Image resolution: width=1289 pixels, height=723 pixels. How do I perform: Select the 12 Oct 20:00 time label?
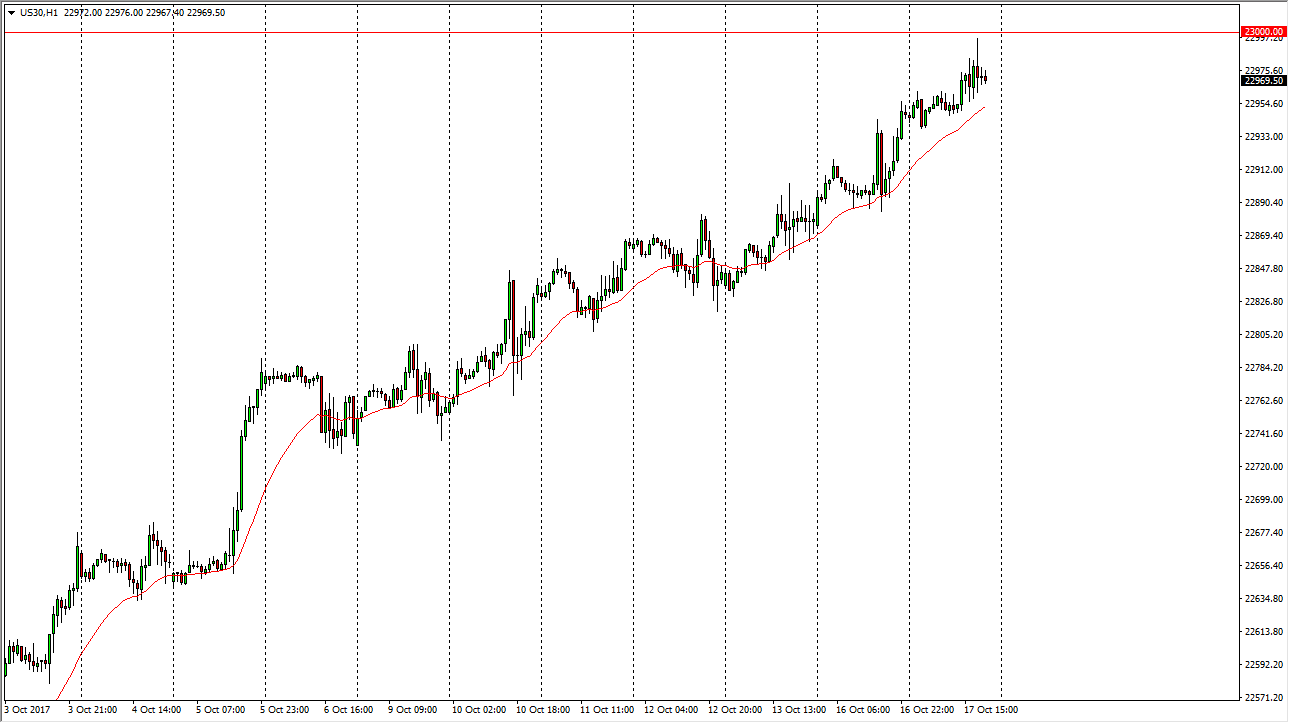(x=734, y=710)
